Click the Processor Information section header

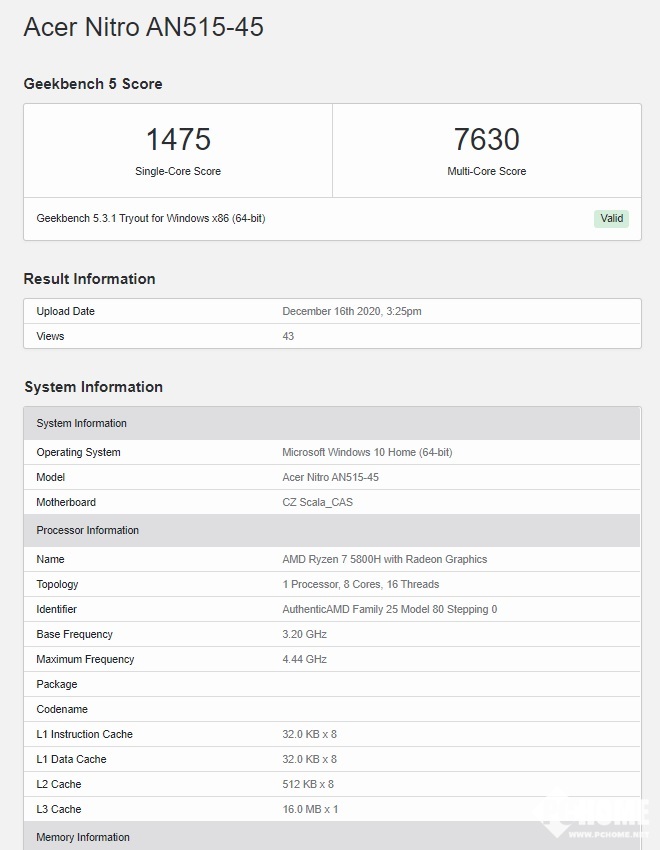click(x=87, y=530)
